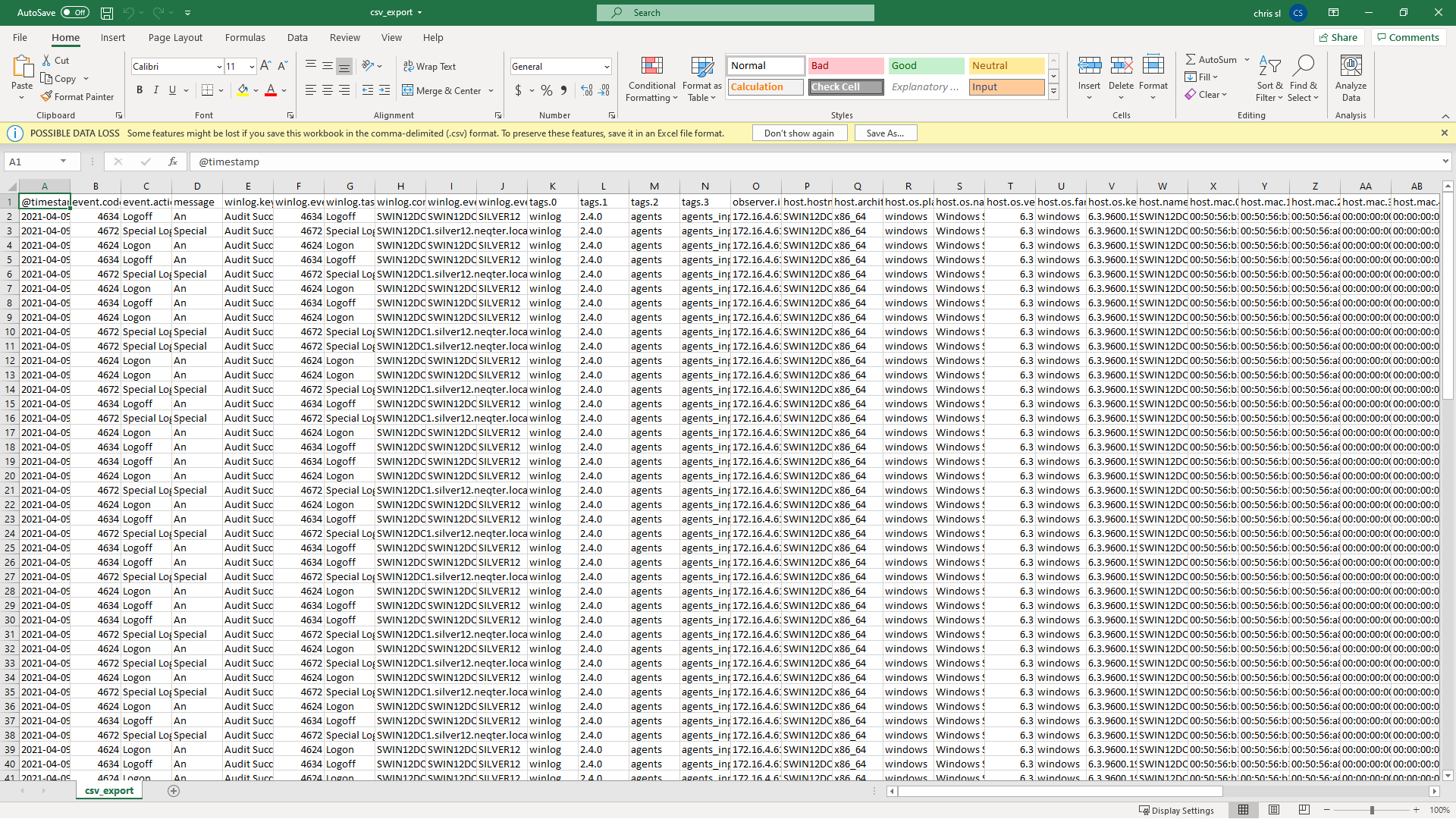Viewport: 1456px width, 819px height.
Task: Click Decrease Decimal icon
Action: tap(604, 90)
